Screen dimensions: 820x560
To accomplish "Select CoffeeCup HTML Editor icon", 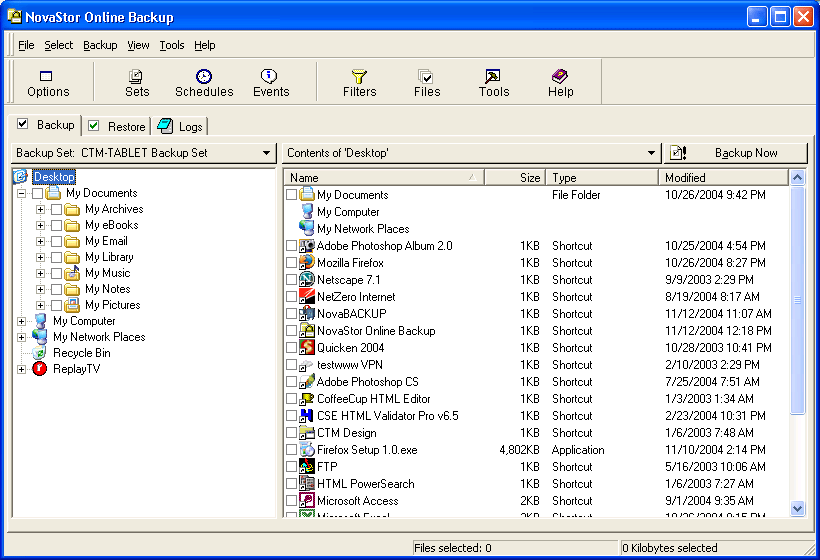I will (306, 398).
